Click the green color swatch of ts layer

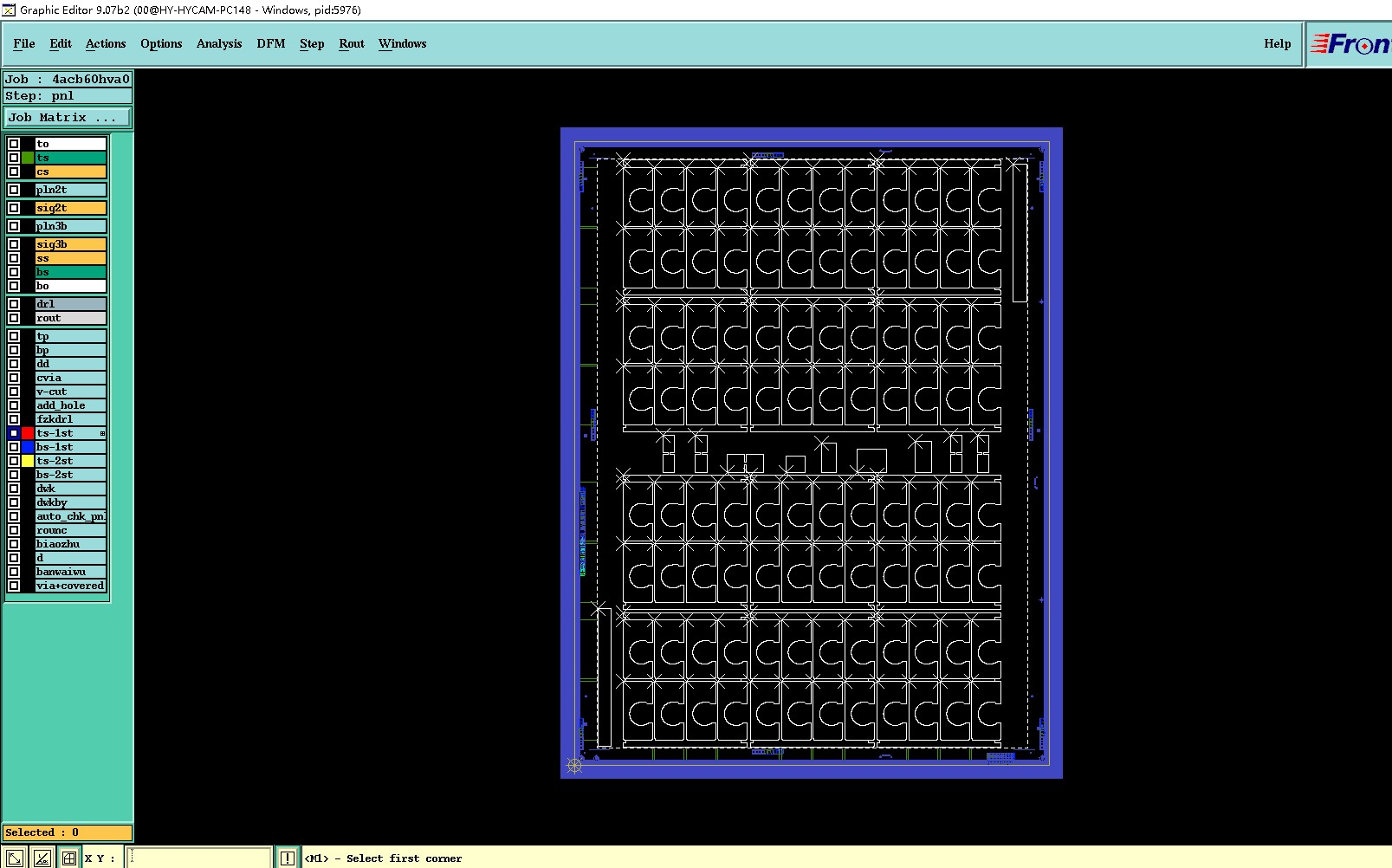(28, 158)
